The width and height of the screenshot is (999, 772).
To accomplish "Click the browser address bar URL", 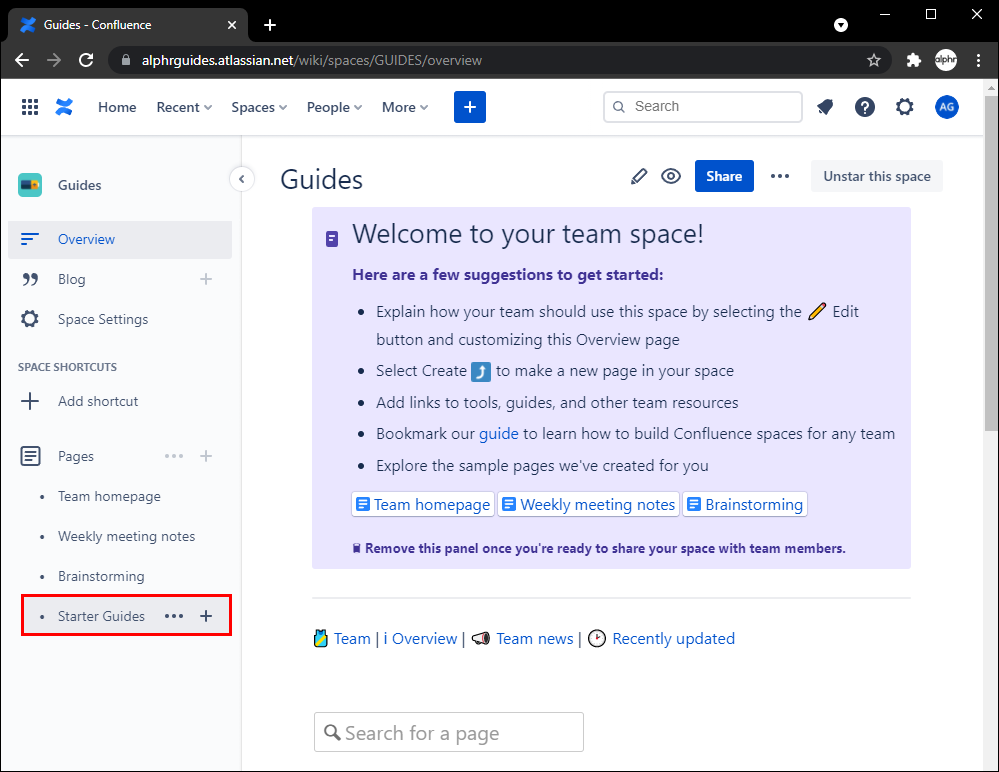I will 312,61.
